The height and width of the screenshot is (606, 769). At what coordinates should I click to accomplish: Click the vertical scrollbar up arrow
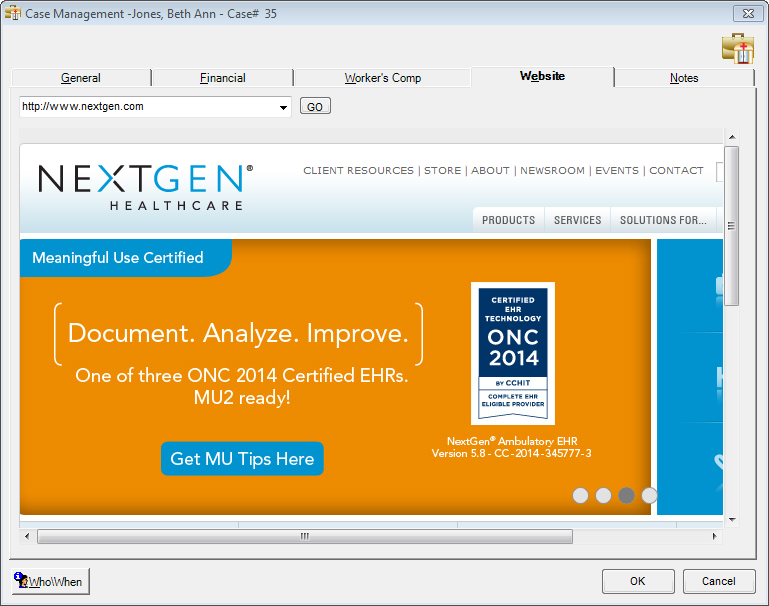pyautogui.click(x=732, y=137)
